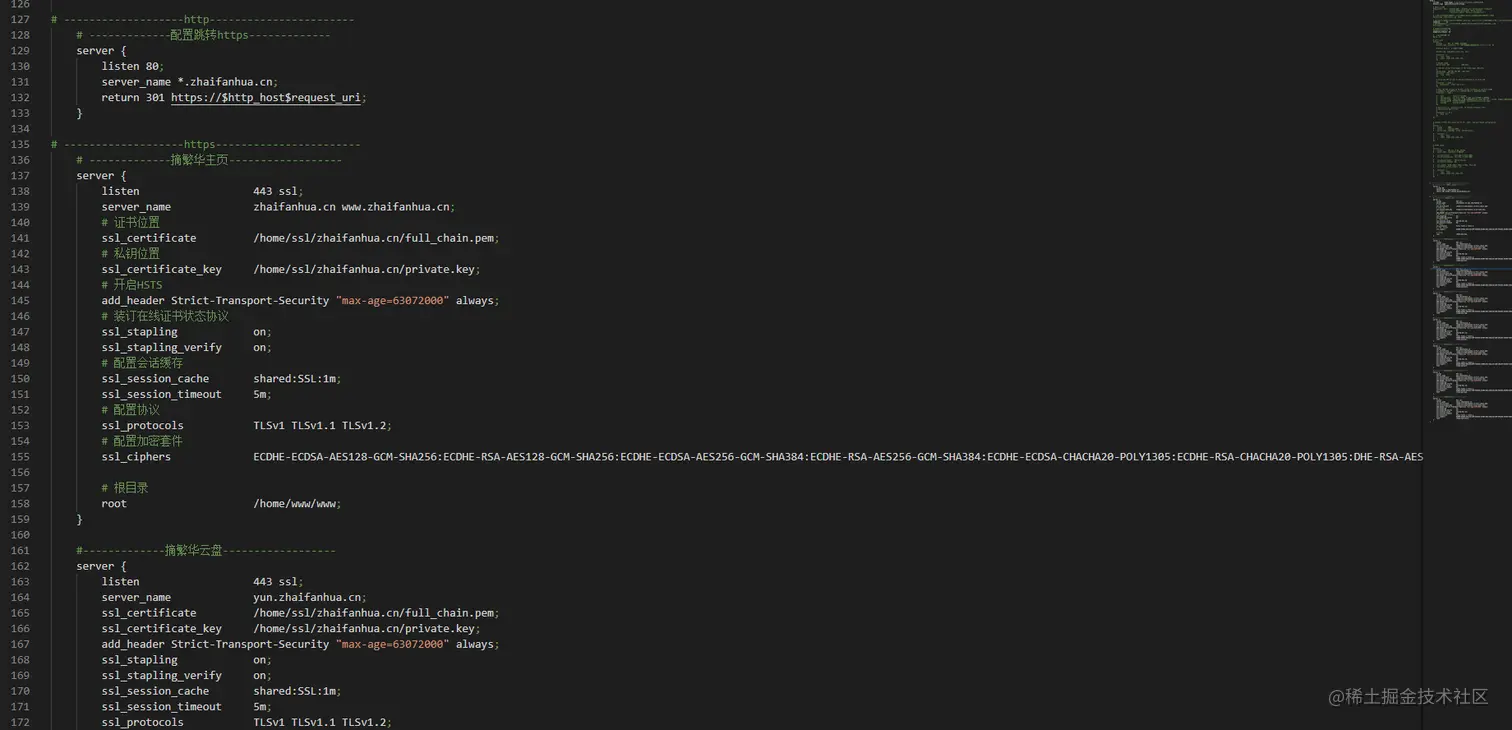1512x730 pixels.
Task: Click 'ssl_certificate_key' on line 166
Action: pyautogui.click(x=161, y=629)
